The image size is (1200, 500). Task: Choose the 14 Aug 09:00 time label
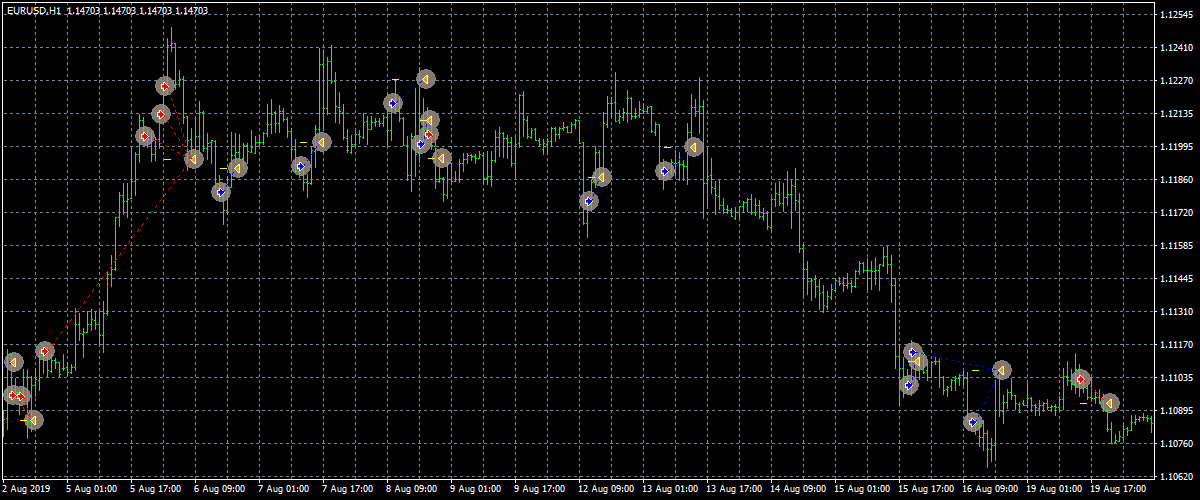point(798,490)
